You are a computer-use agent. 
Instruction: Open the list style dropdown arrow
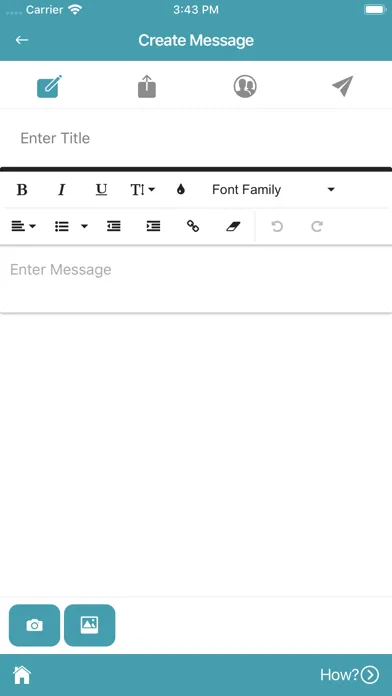tap(84, 226)
